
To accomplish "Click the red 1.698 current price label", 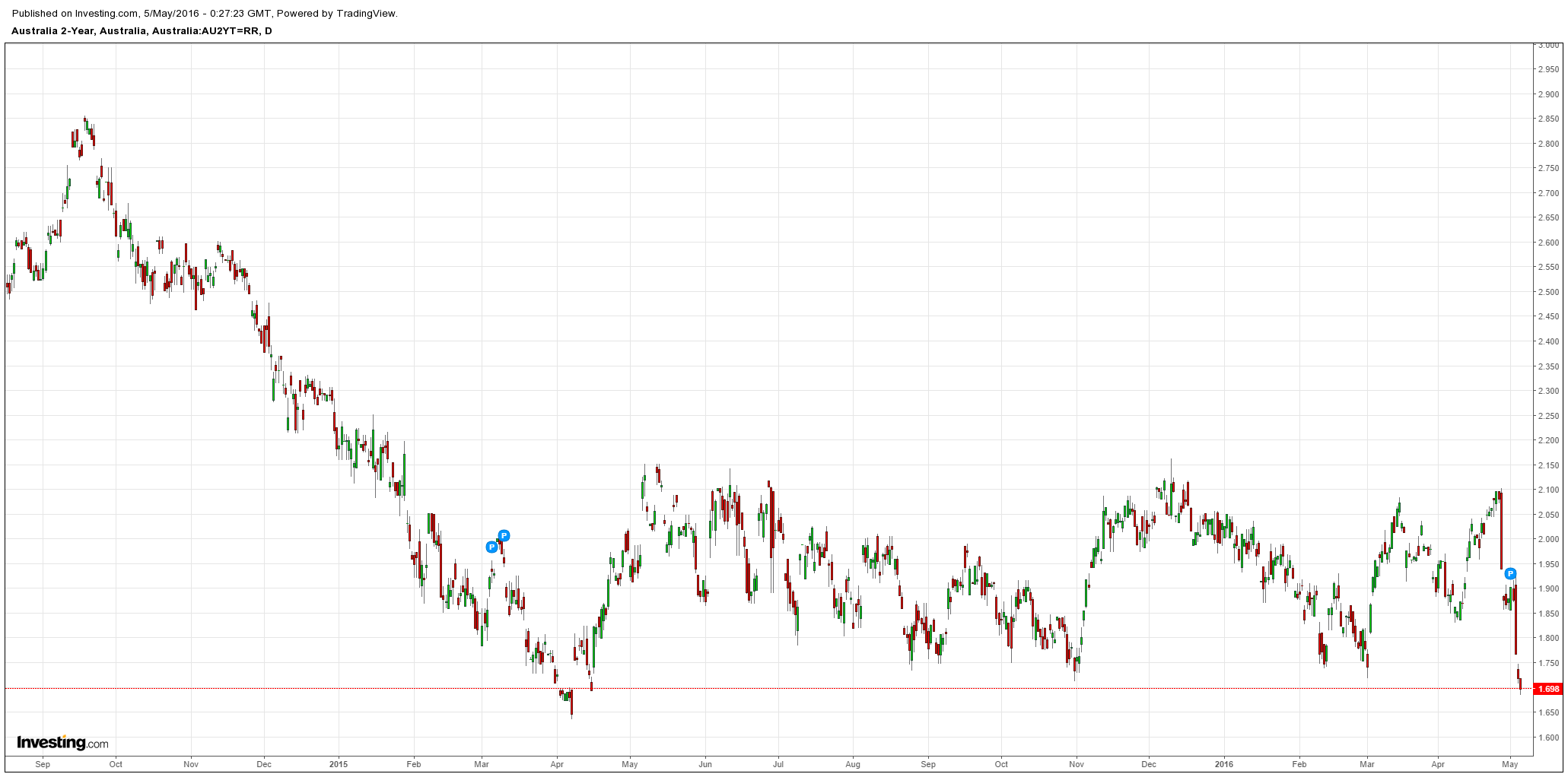I will [x=1548, y=689].
